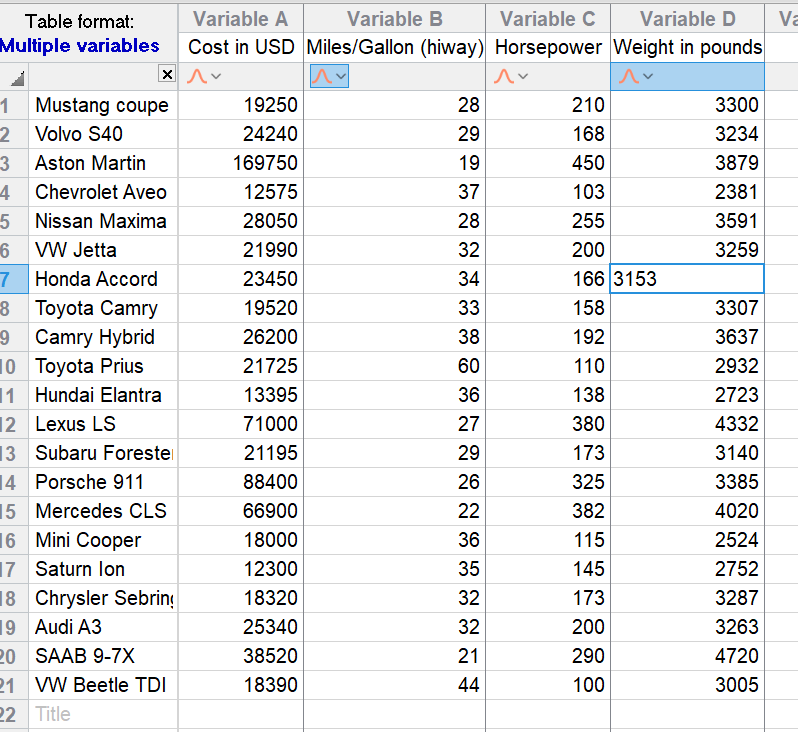Select the row 7 number header

click(10, 279)
